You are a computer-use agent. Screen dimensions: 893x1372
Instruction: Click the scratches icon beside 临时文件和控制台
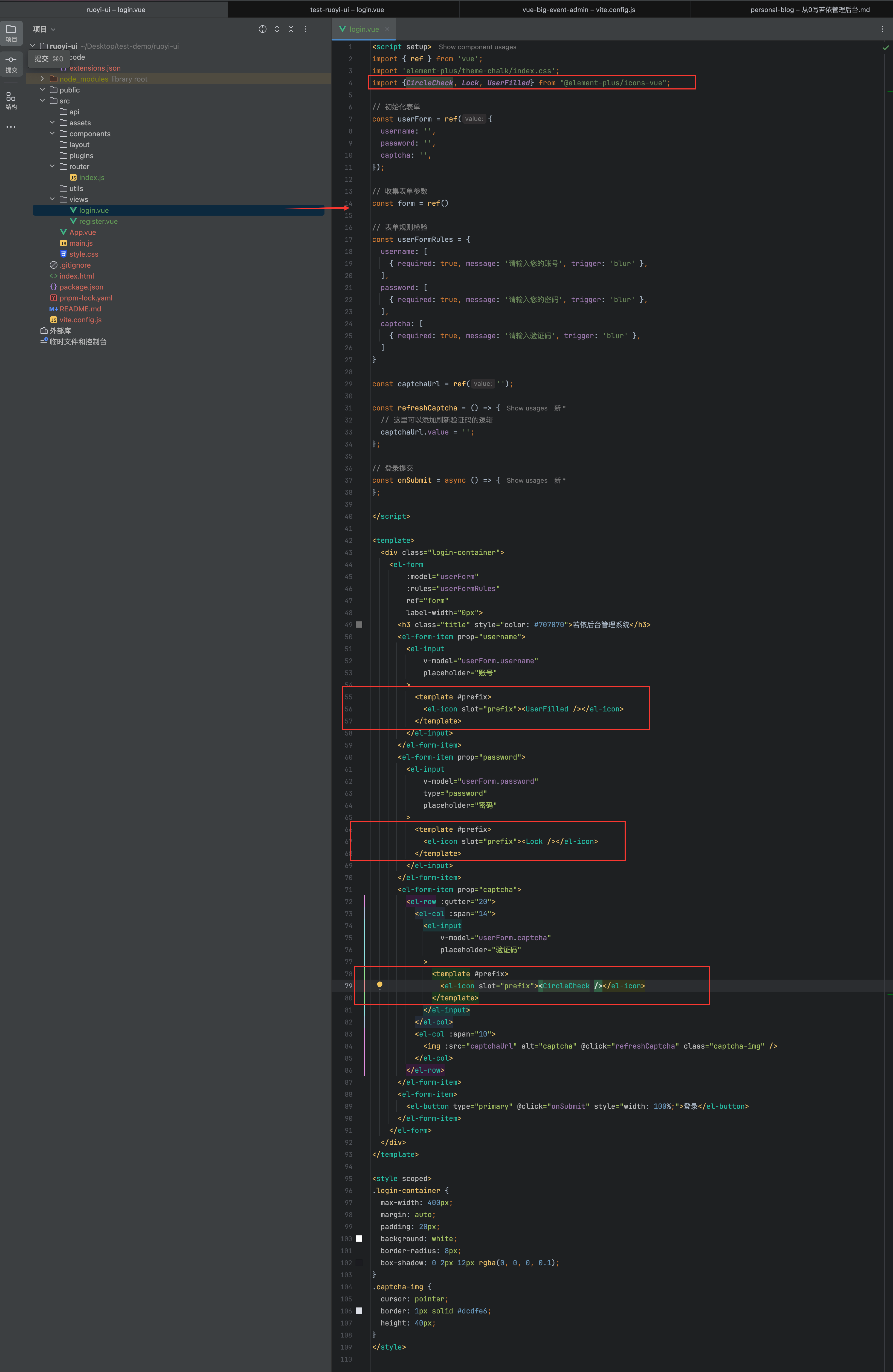tap(44, 341)
